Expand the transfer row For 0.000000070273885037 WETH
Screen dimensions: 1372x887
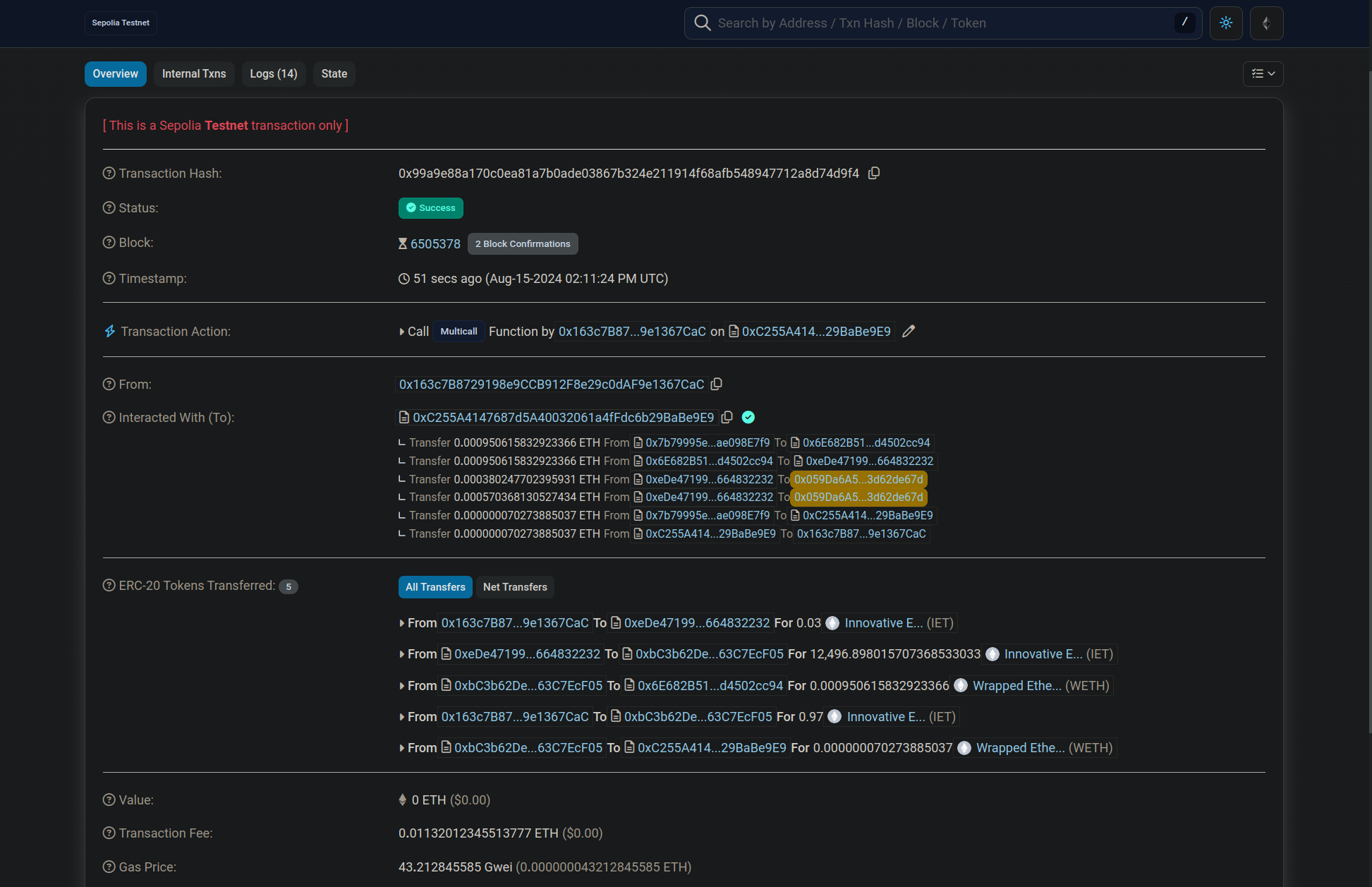tap(402, 748)
